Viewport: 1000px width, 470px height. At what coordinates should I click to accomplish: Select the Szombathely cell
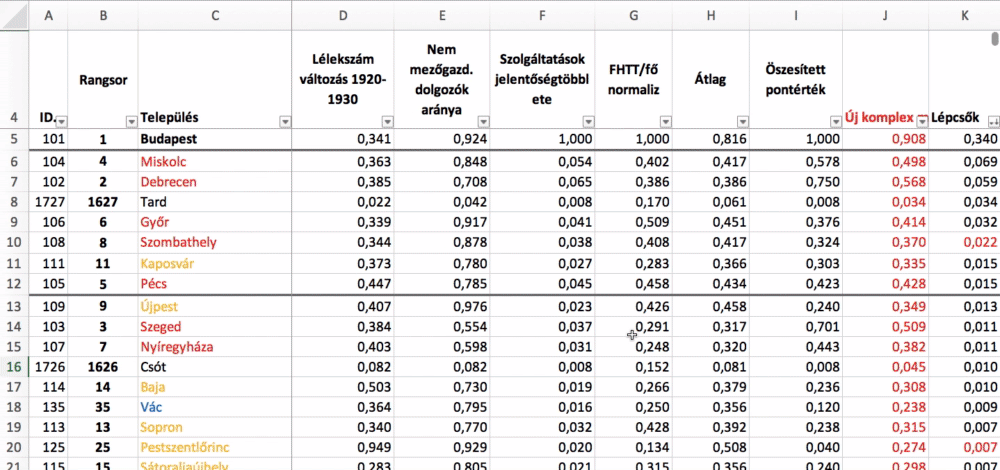215,243
